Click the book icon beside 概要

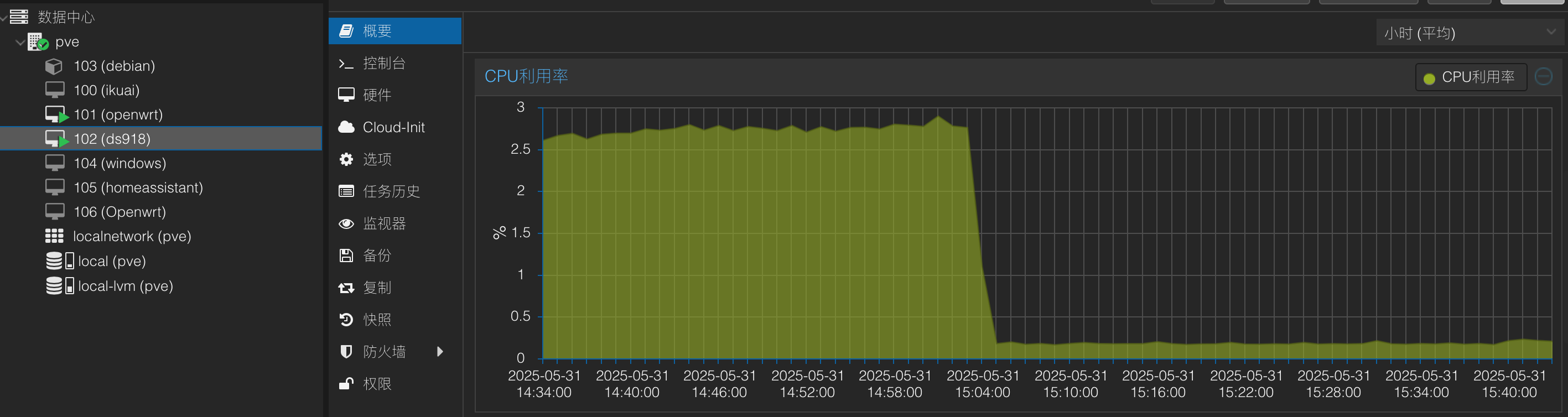pos(346,30)
